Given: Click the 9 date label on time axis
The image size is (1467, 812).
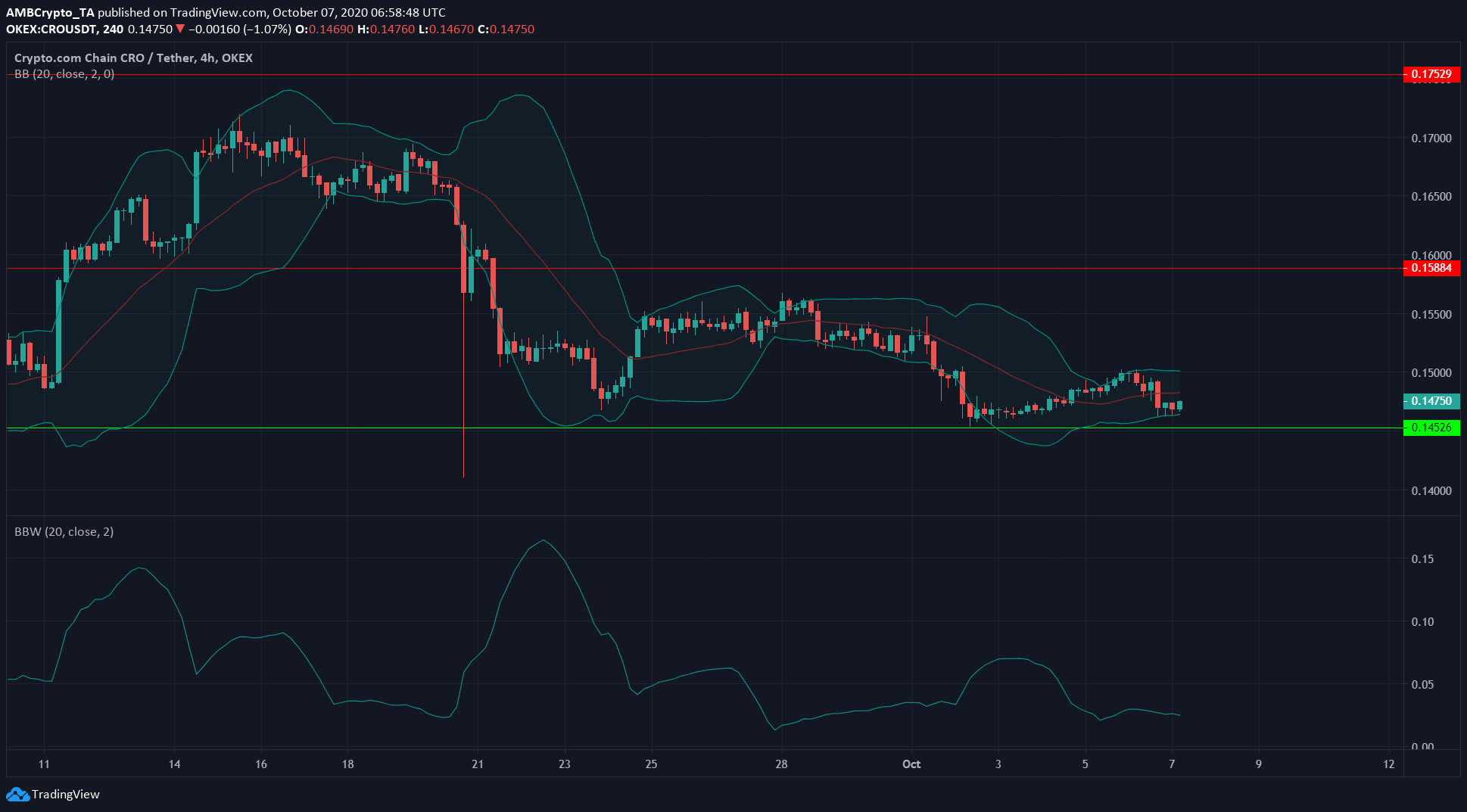Looking at the screenshot, I should 1259,764.
